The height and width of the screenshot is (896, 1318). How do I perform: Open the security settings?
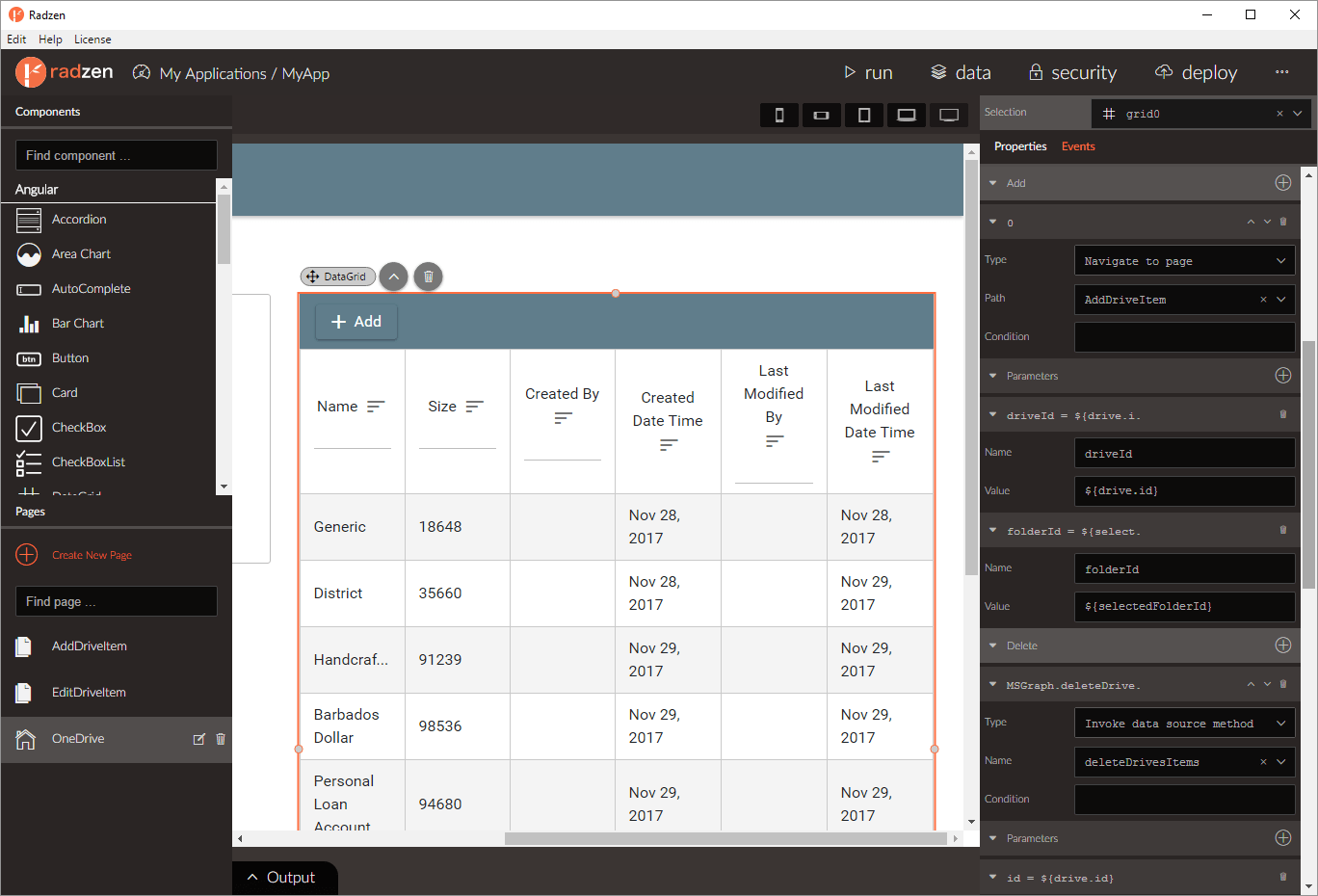tap(1072, 72)
